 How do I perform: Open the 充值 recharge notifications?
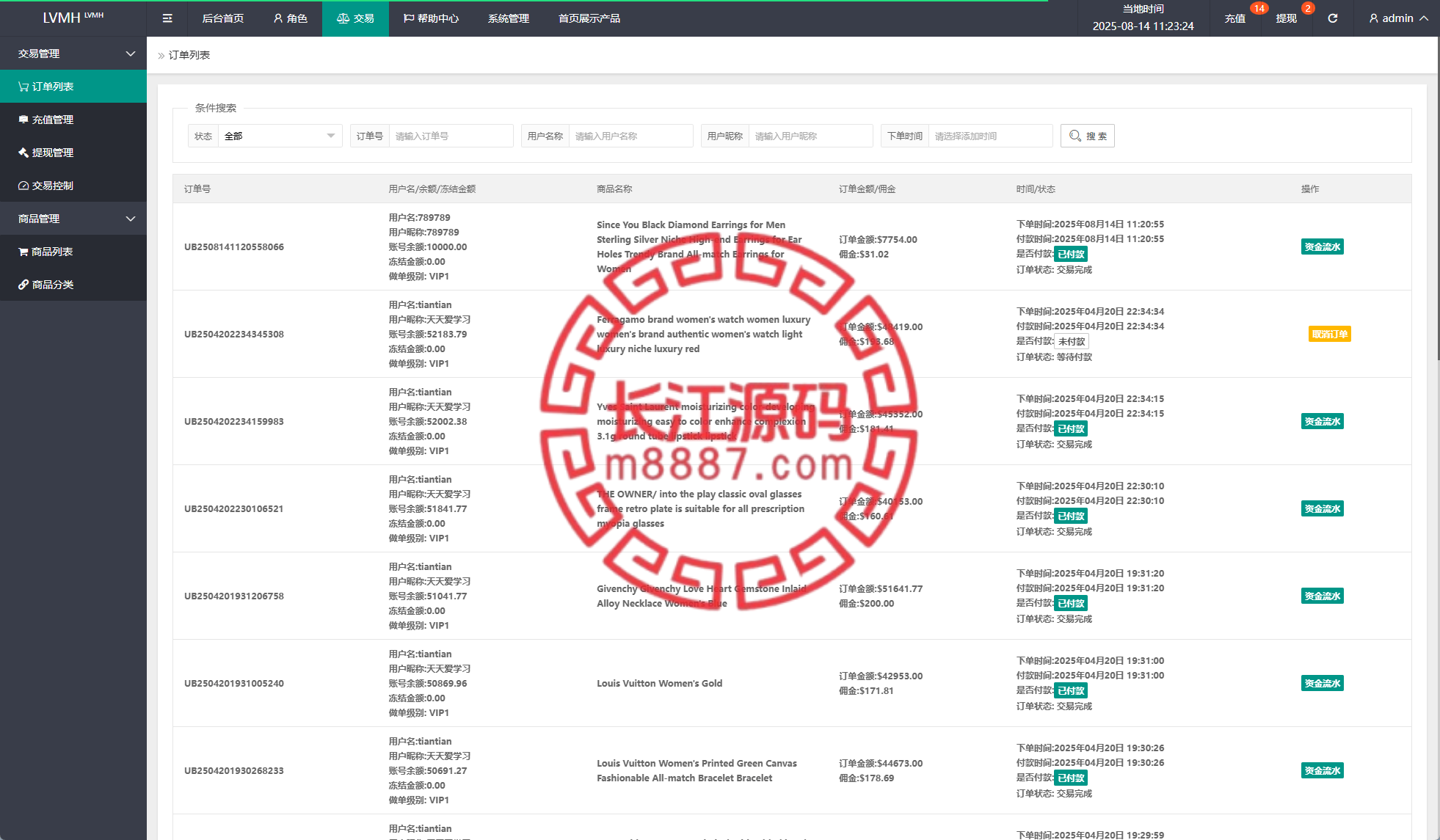(x=1235, y=18)
